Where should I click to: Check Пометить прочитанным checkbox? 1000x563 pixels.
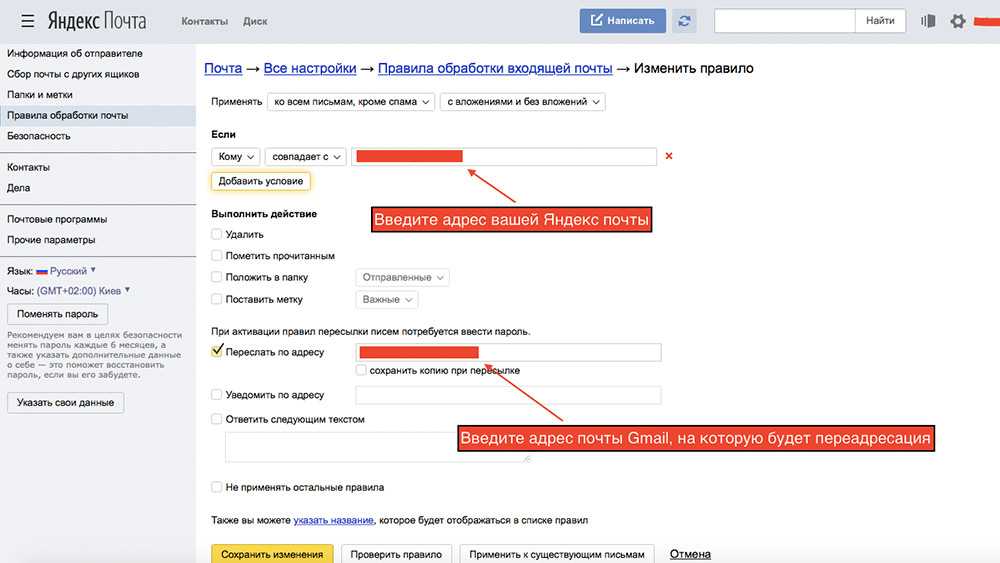[217, 255]
